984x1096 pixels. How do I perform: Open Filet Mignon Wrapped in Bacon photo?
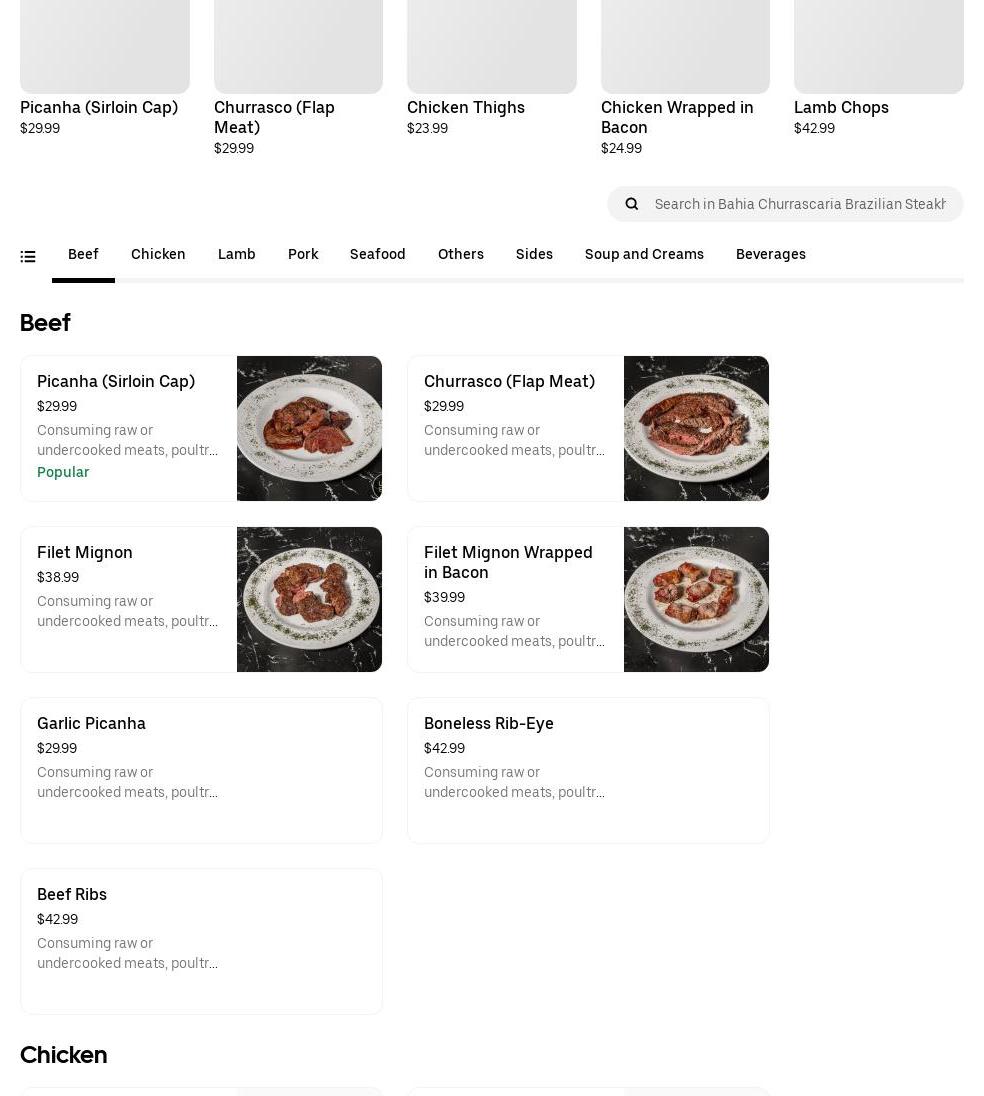click(x=696, y=599)
